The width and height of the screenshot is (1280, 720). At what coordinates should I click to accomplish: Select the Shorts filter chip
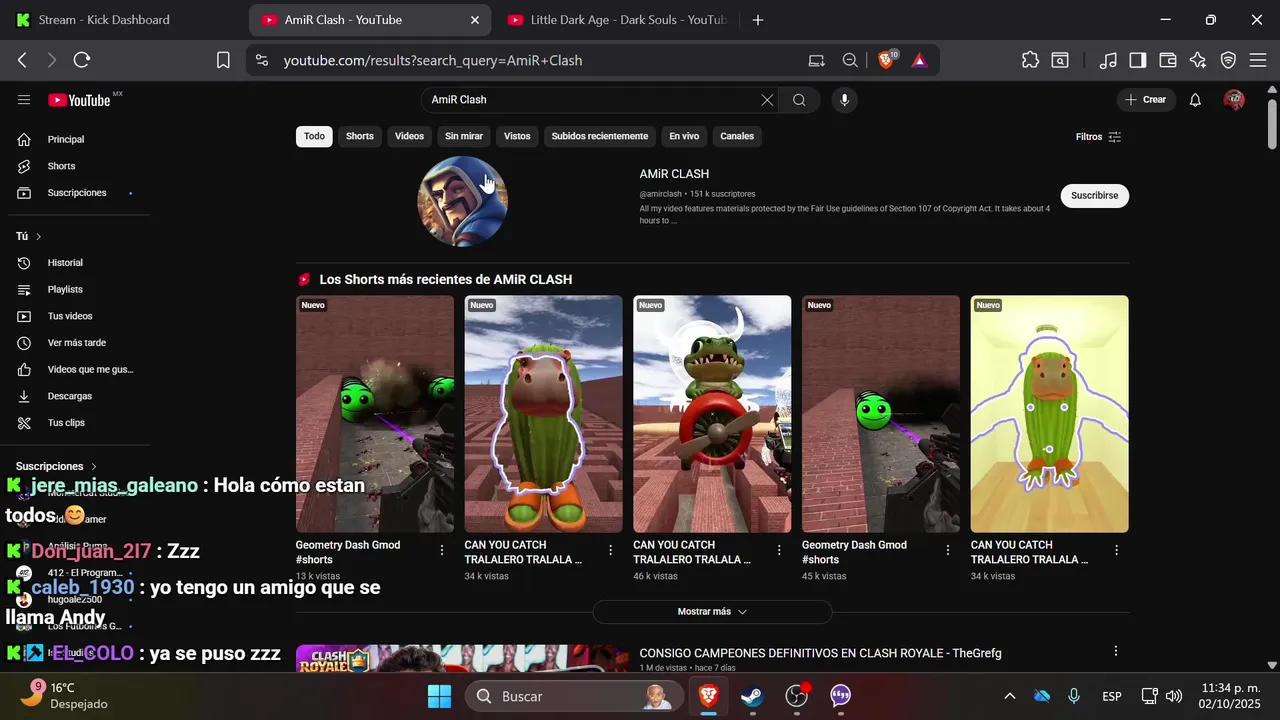(x=360, y=136)
